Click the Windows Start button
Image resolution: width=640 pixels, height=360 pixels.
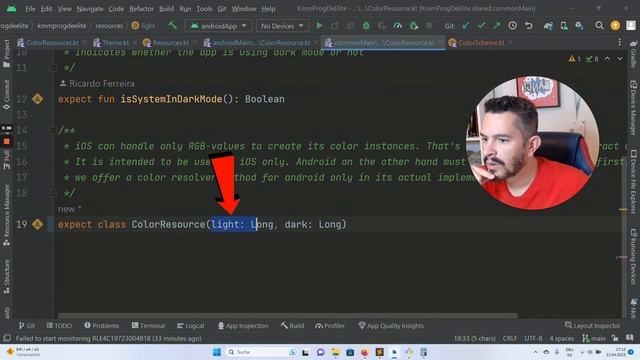coord(217,352)
